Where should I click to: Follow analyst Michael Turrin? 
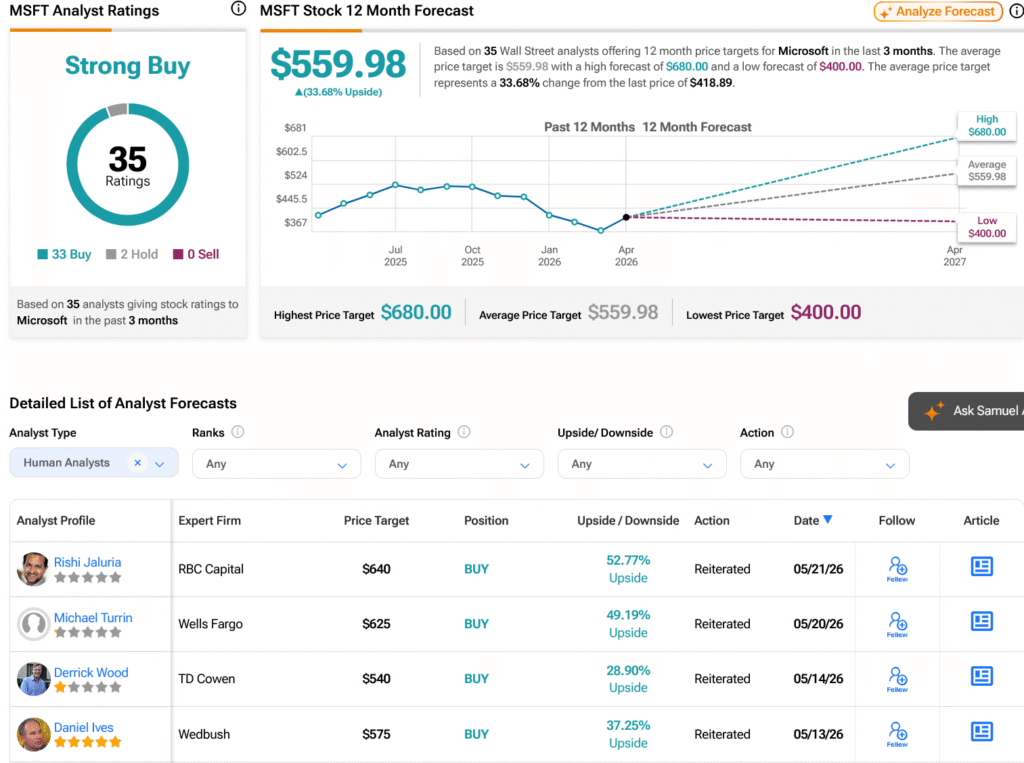coord(897,625)
